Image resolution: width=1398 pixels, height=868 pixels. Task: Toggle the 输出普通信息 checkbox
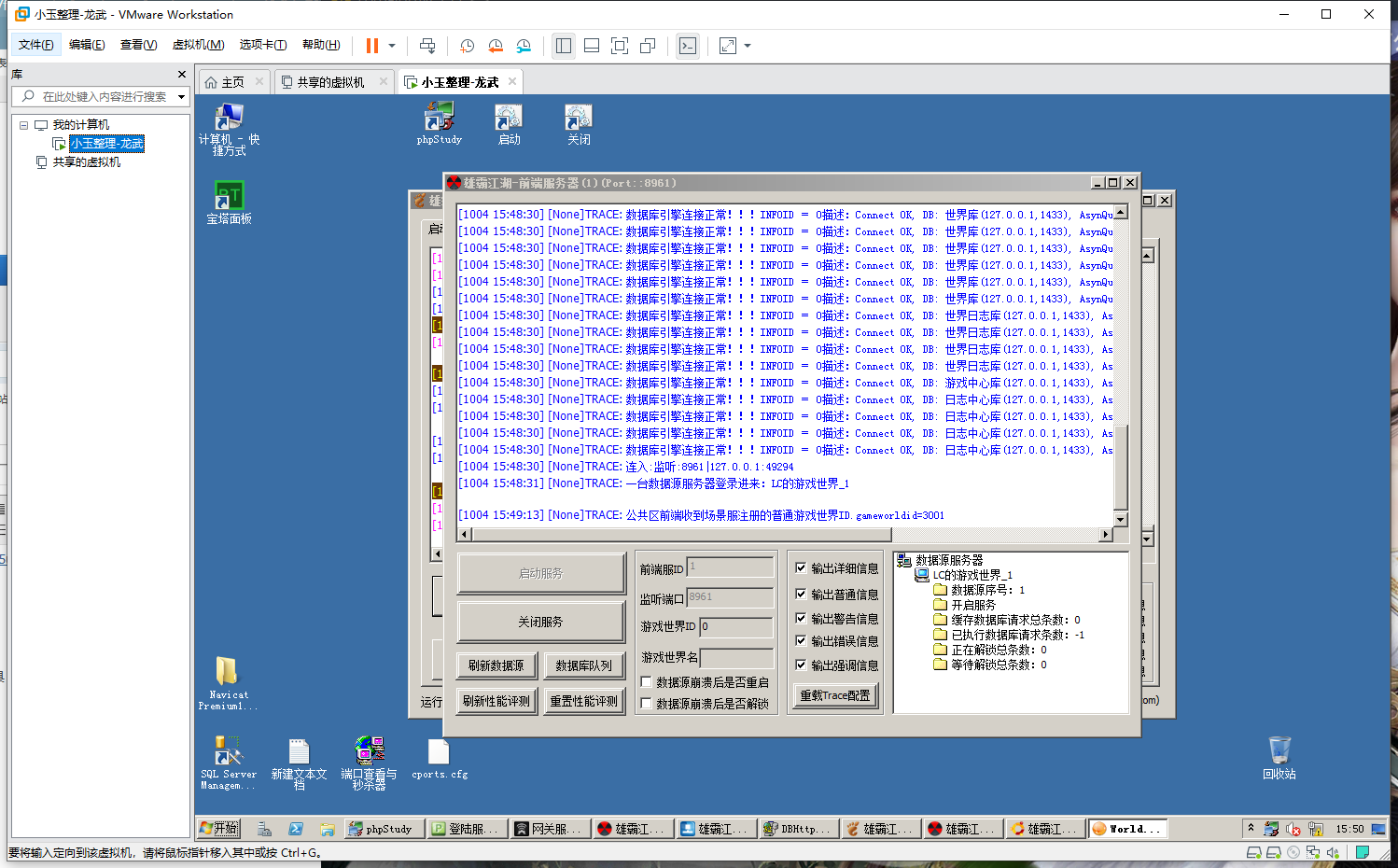(801, 594)
